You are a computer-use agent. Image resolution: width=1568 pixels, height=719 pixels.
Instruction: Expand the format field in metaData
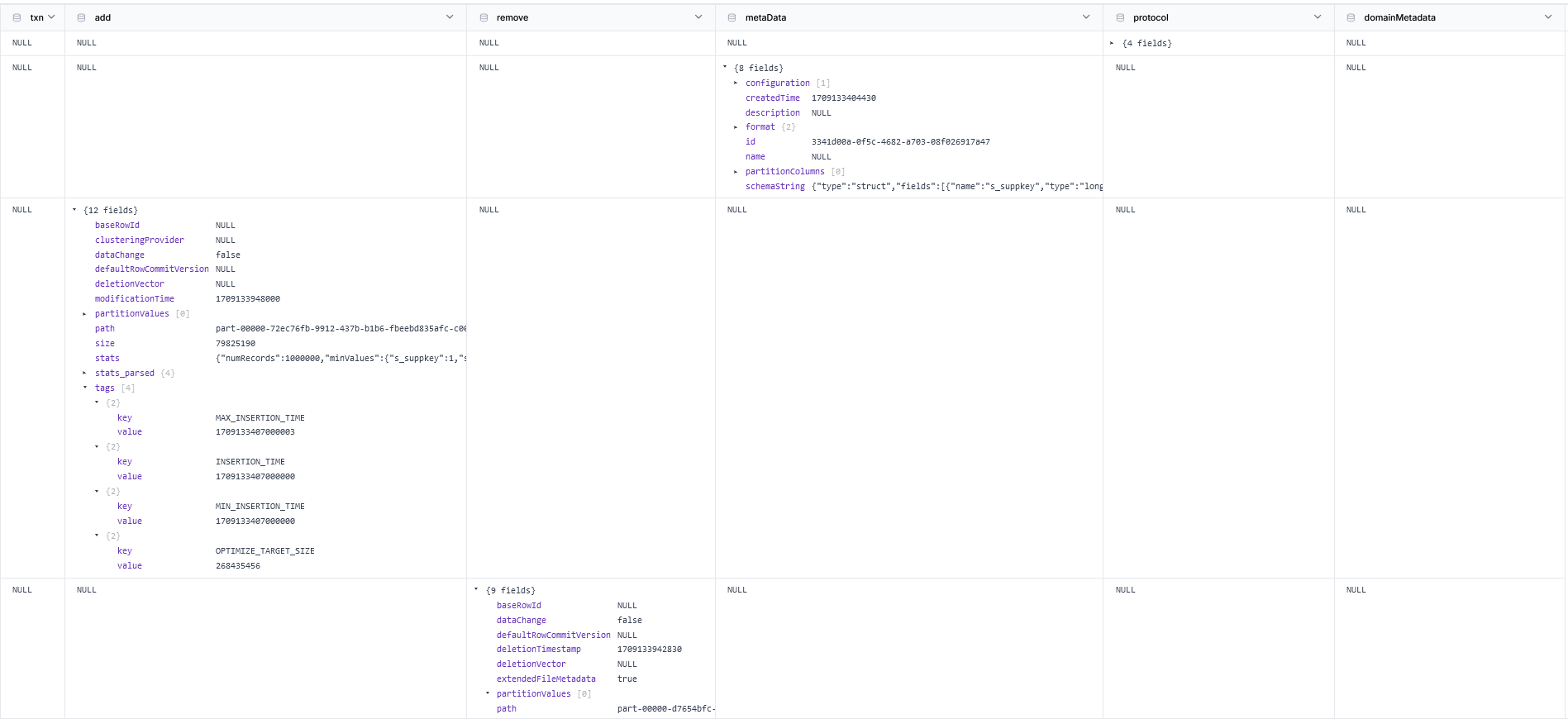click(736, 127)
